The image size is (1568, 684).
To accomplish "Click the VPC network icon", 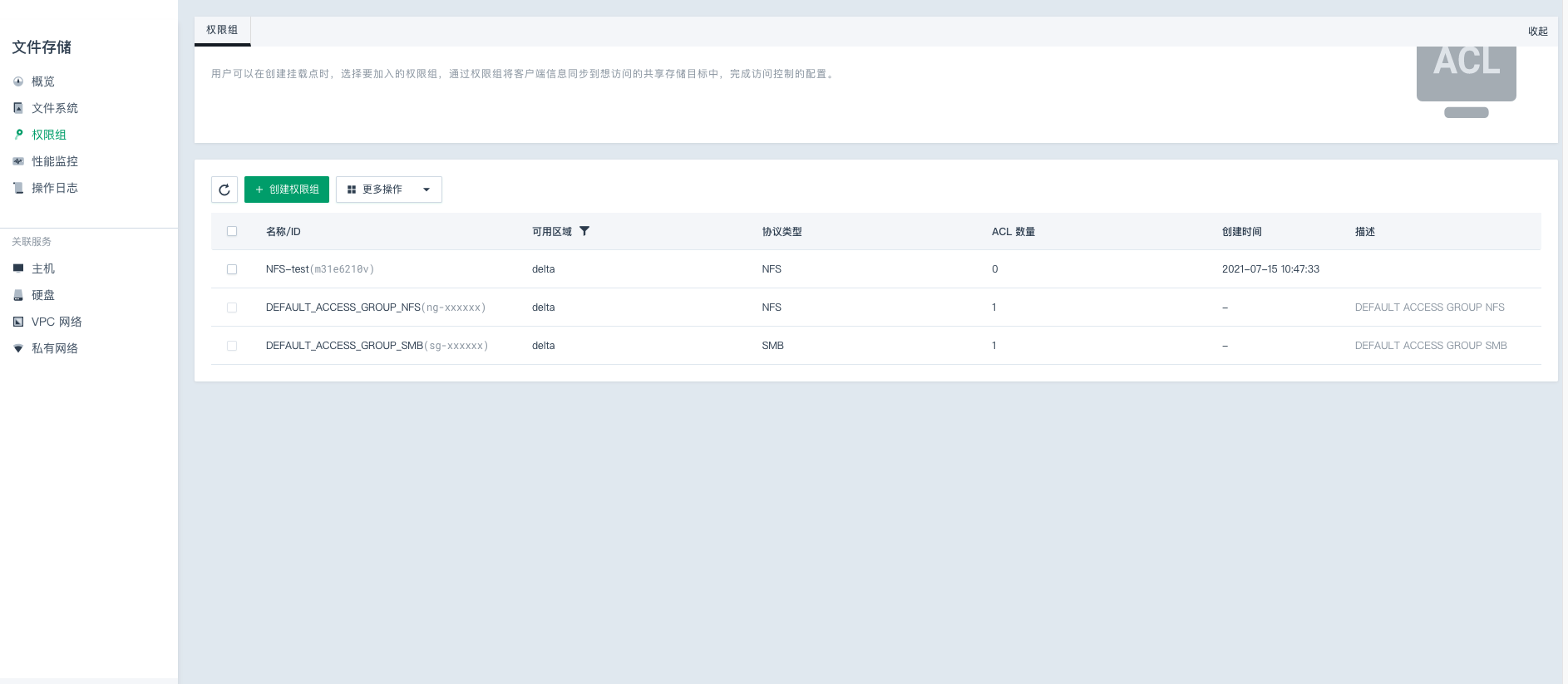I will pyautogui.click(x=18, y=322).
